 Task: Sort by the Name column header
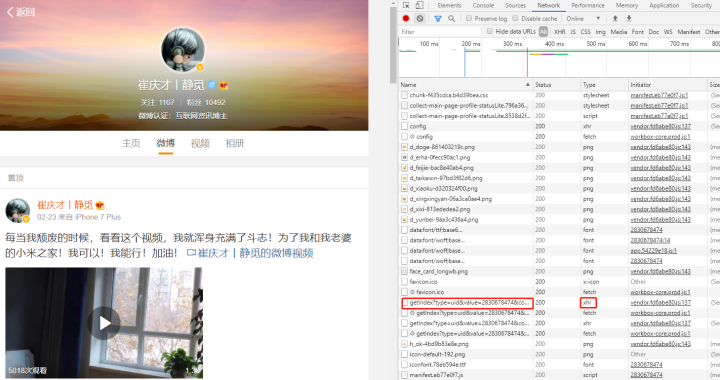coord(465,85)
